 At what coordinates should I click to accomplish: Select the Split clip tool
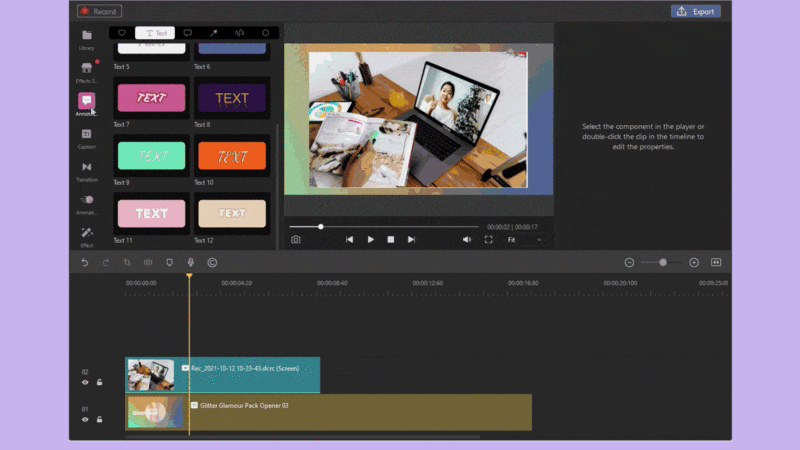(x=148, y=262)
